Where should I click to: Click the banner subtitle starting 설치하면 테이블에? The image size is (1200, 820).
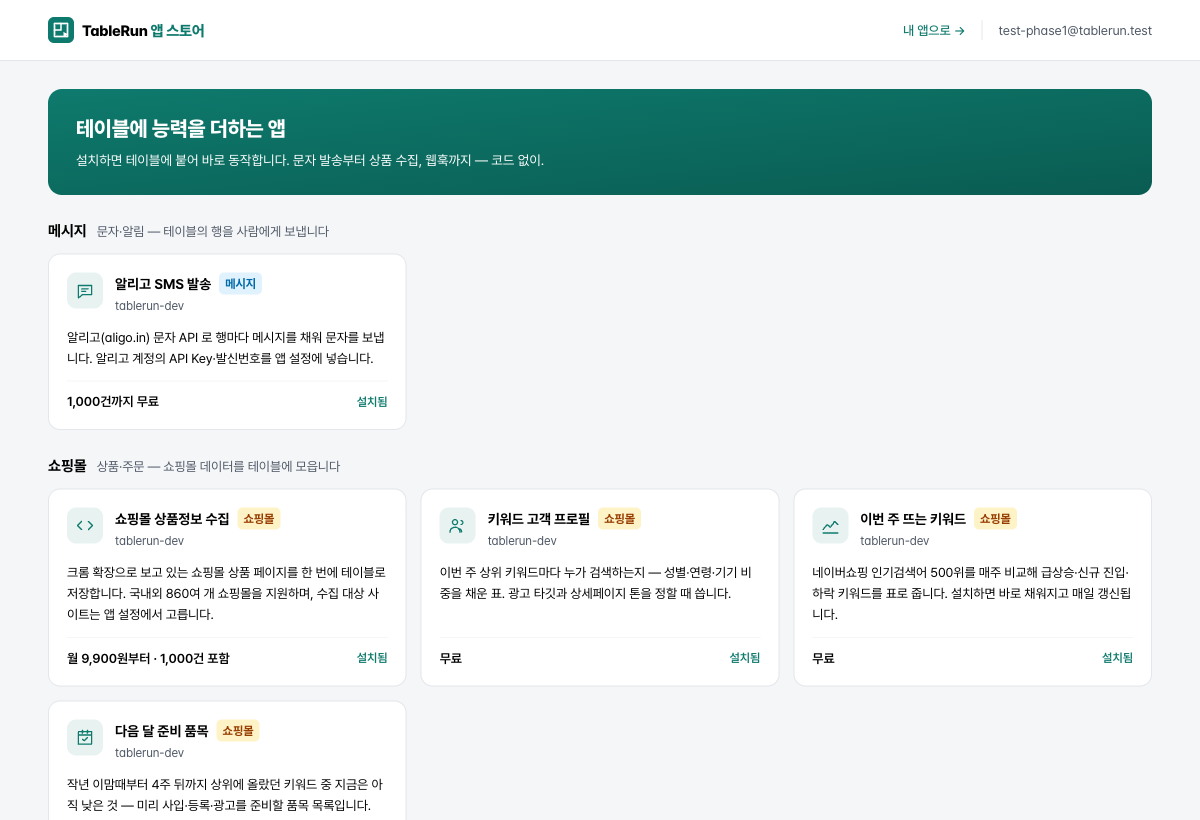pos(310,160)
